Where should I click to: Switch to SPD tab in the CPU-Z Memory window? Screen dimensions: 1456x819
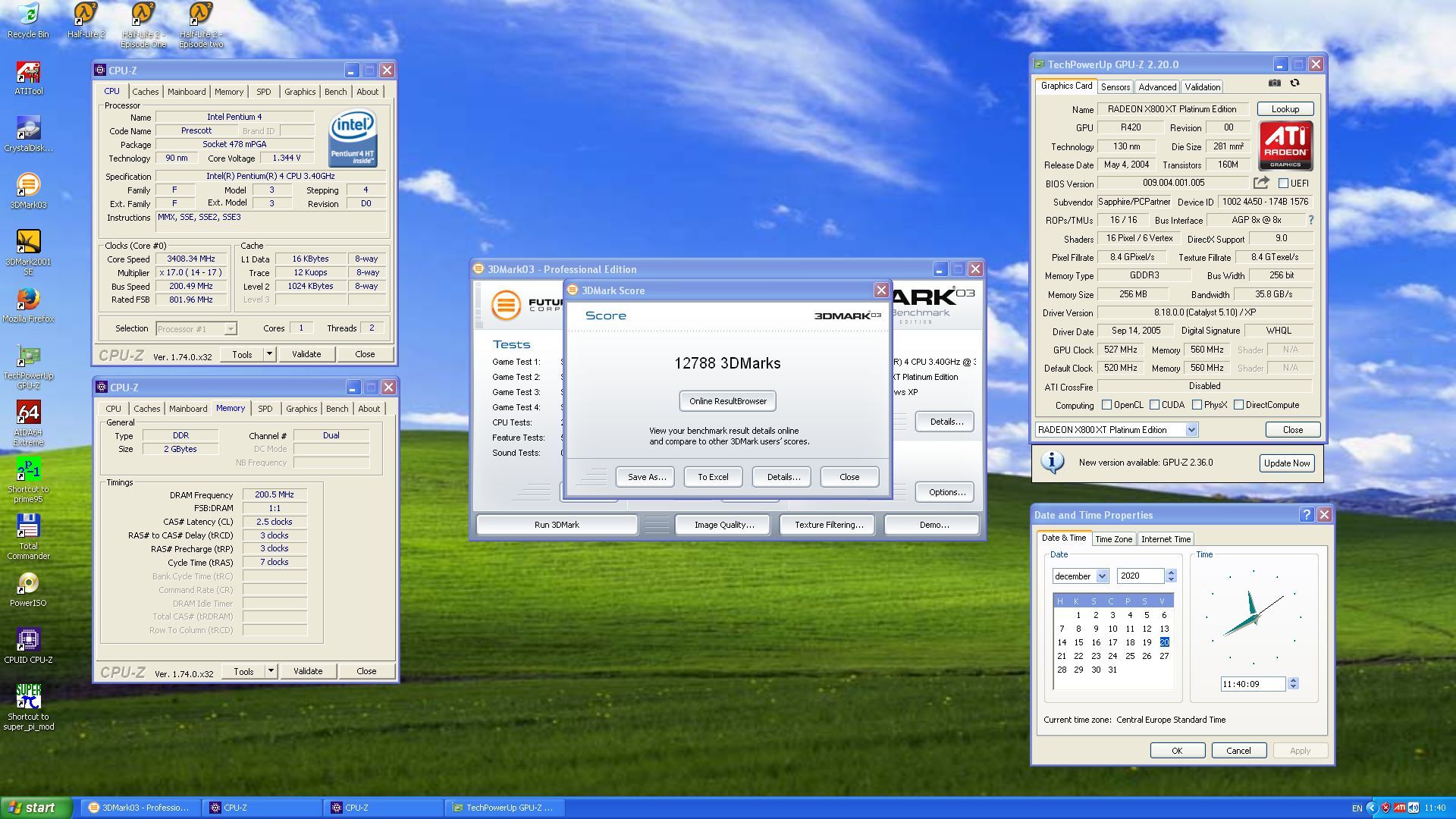[x=265, y=409]
